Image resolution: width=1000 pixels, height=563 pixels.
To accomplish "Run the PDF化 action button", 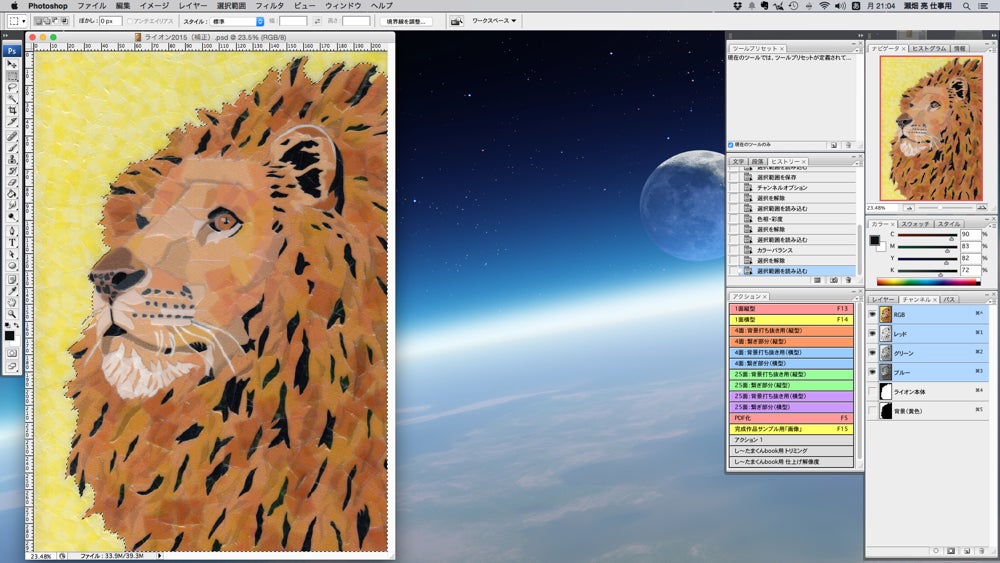I will (791, 418).
